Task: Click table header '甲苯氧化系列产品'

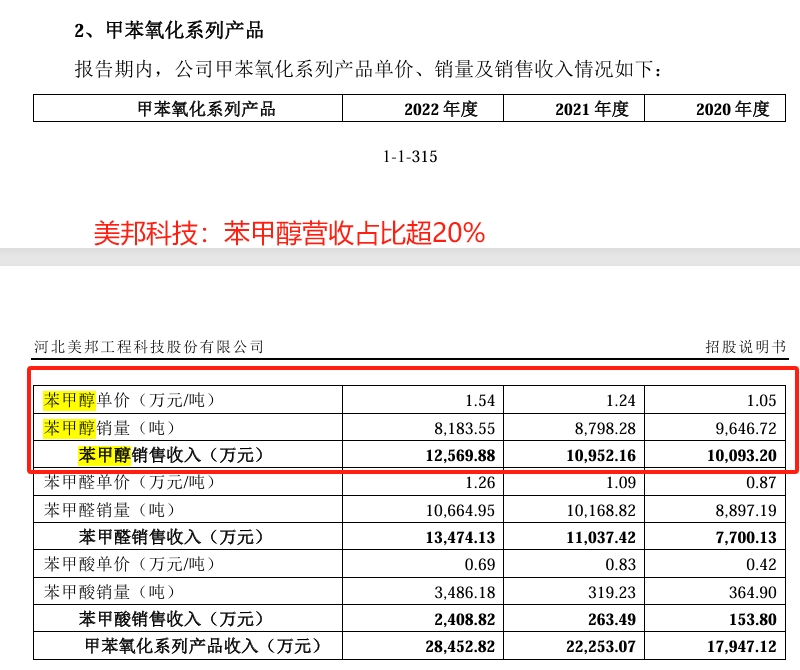Action: point(207,109)
